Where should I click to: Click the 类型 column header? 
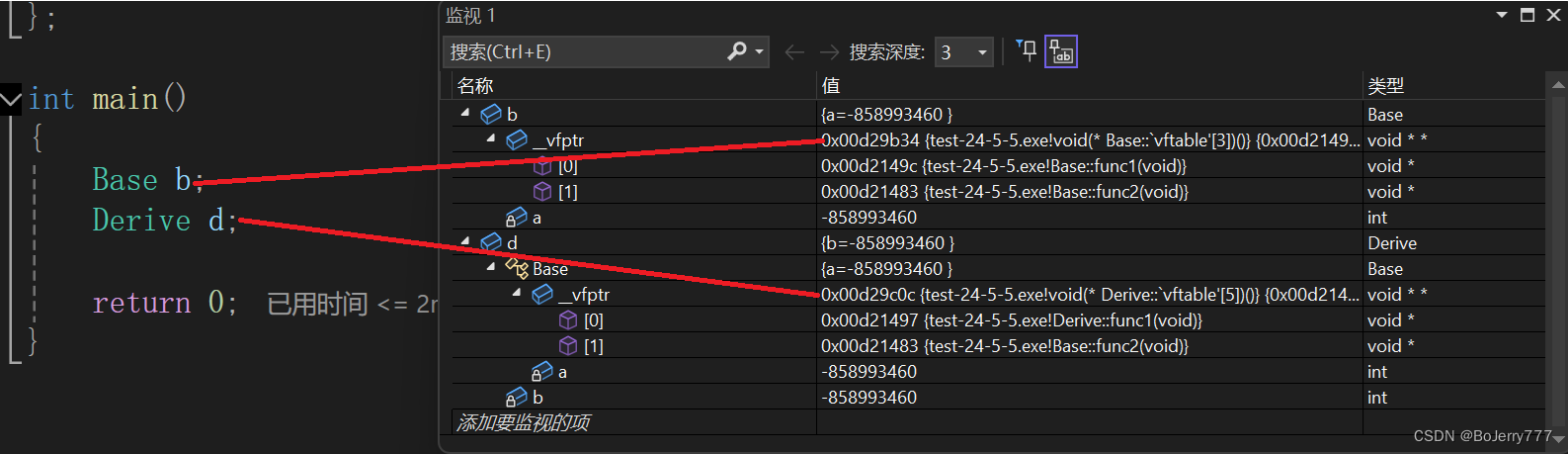[x=1453, y=86]
